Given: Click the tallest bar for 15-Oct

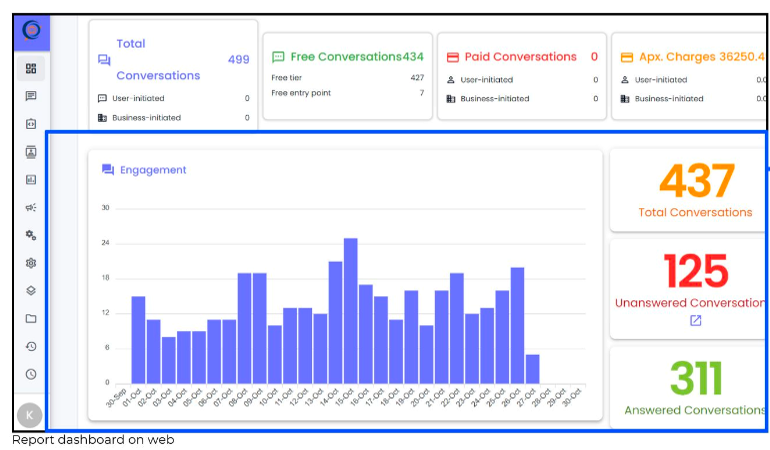Looking at the screenshot, I should click(351, 310).
